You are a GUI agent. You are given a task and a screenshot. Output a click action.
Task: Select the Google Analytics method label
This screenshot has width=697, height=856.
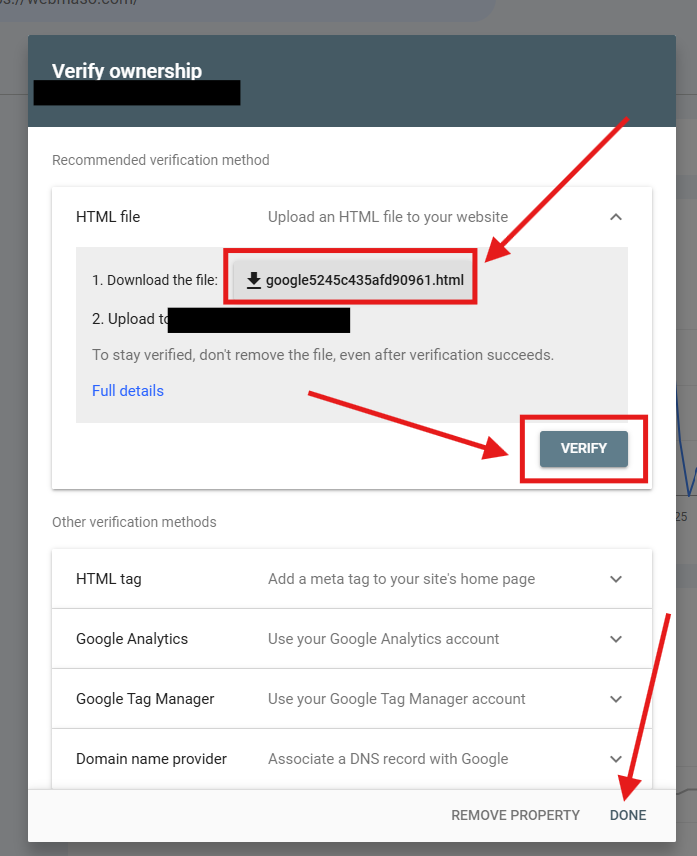132,639
